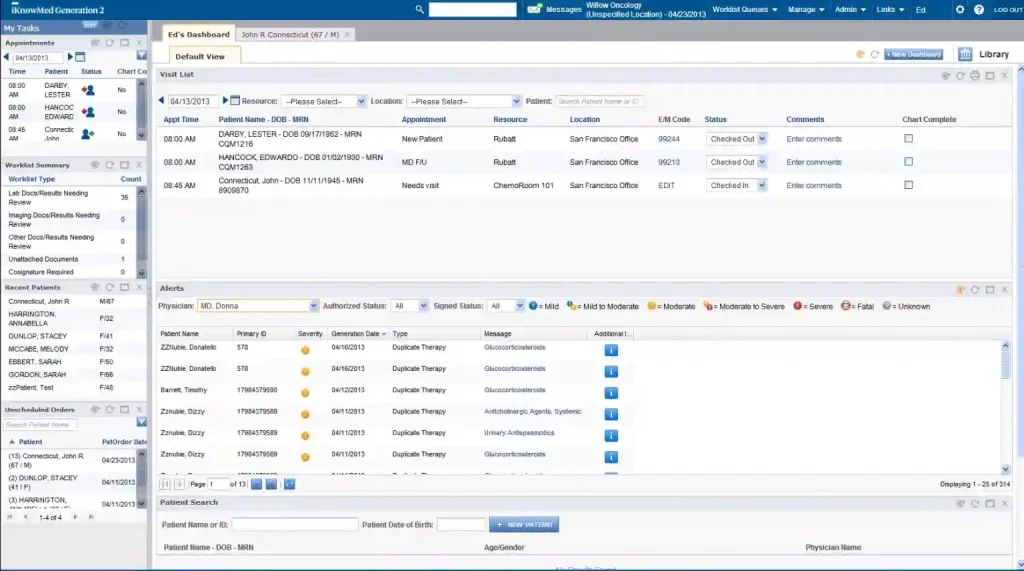
Task: Refresh the Alerts panel
Action: (974, 289)
